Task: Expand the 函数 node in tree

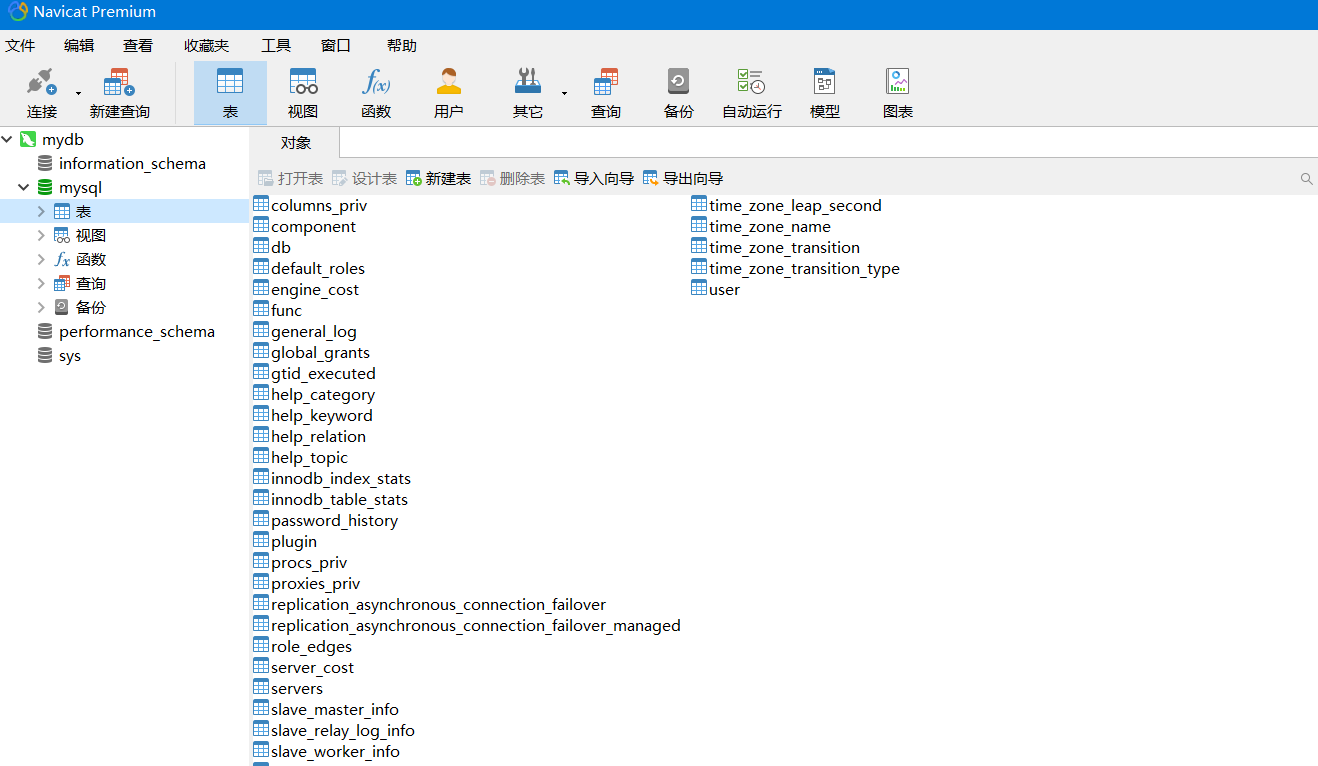Action: click(41, 259)
